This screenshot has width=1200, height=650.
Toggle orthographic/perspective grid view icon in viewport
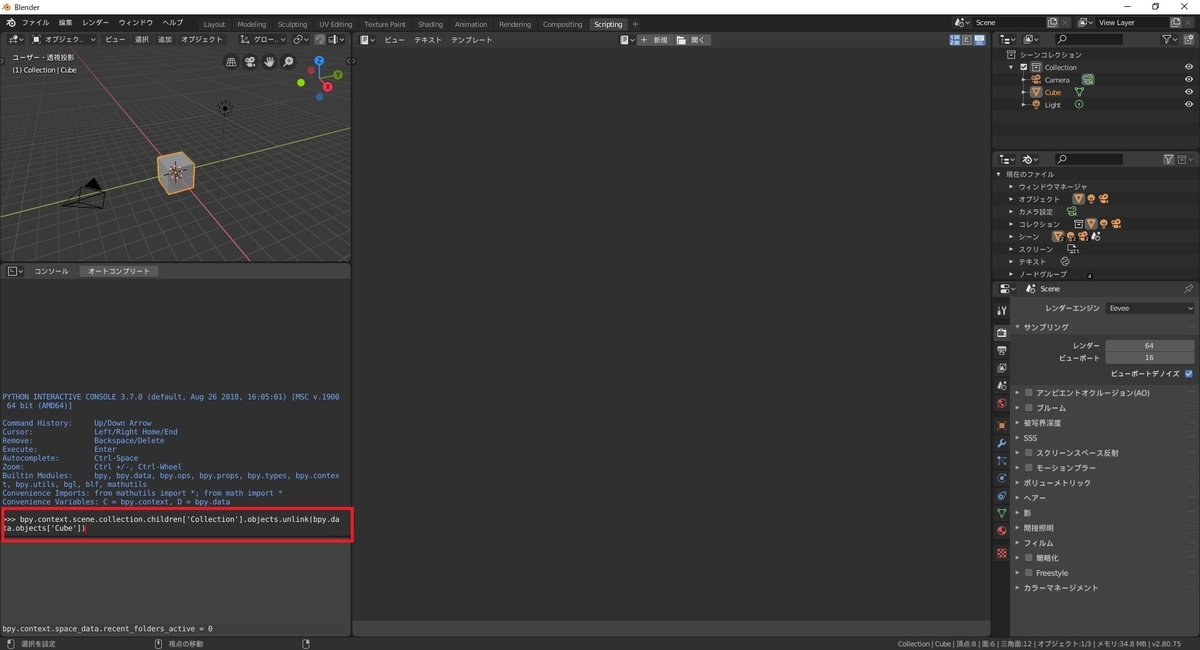(231, 62)
